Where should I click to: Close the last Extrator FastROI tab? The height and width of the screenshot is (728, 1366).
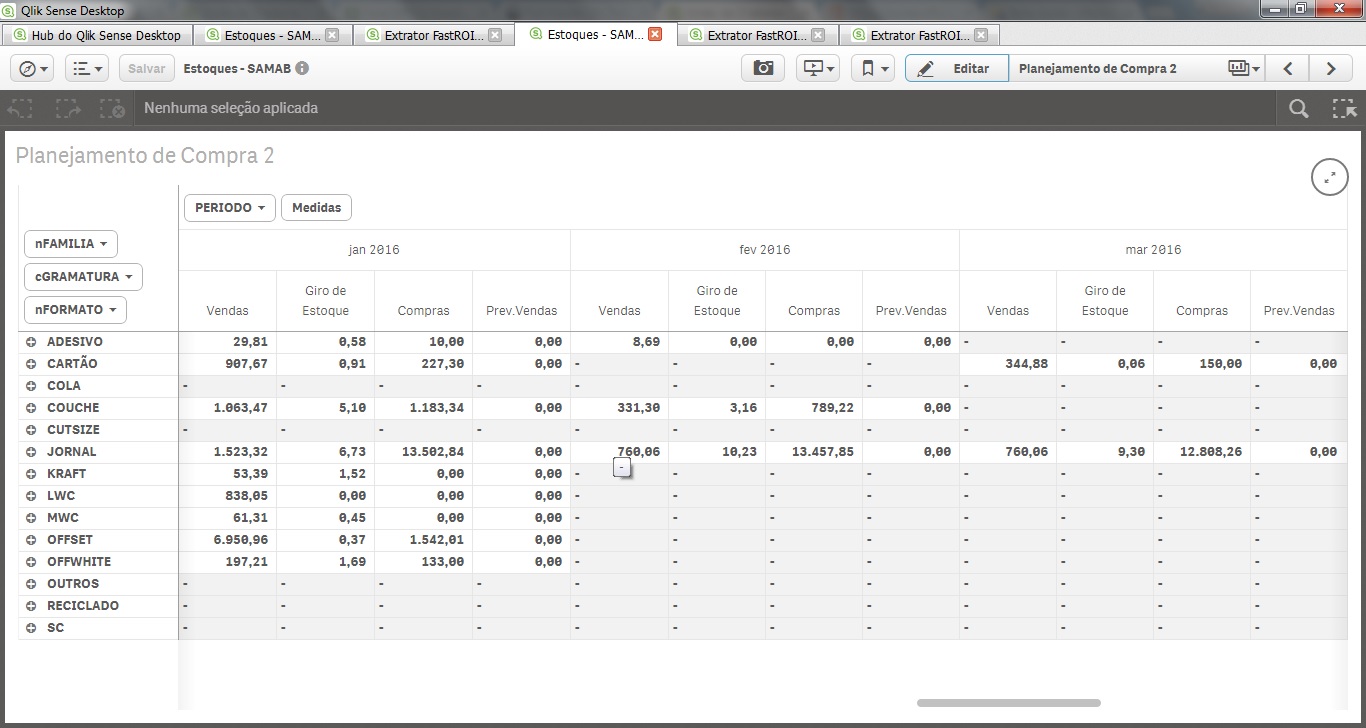(981, 35)
